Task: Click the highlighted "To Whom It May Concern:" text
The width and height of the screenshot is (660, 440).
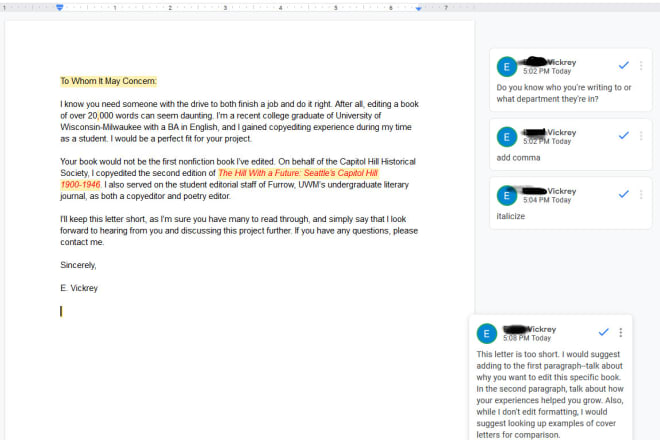Action: click(x=108, y=81)
